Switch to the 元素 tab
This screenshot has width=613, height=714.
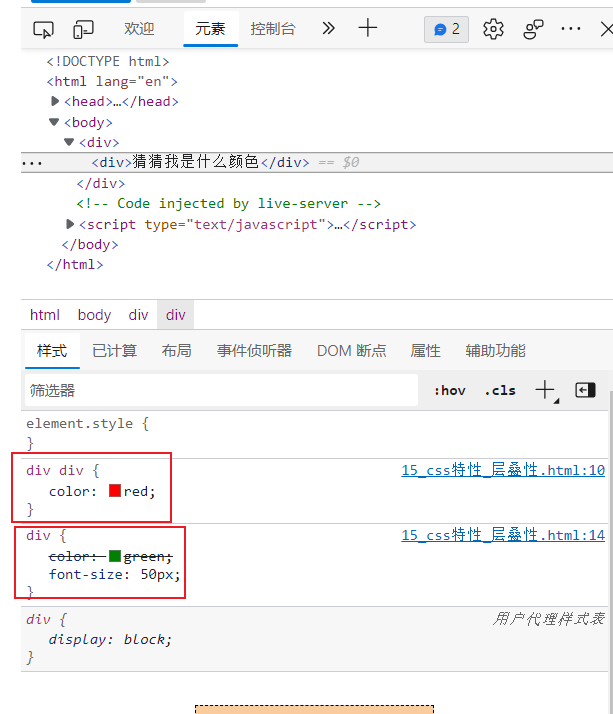210,29
